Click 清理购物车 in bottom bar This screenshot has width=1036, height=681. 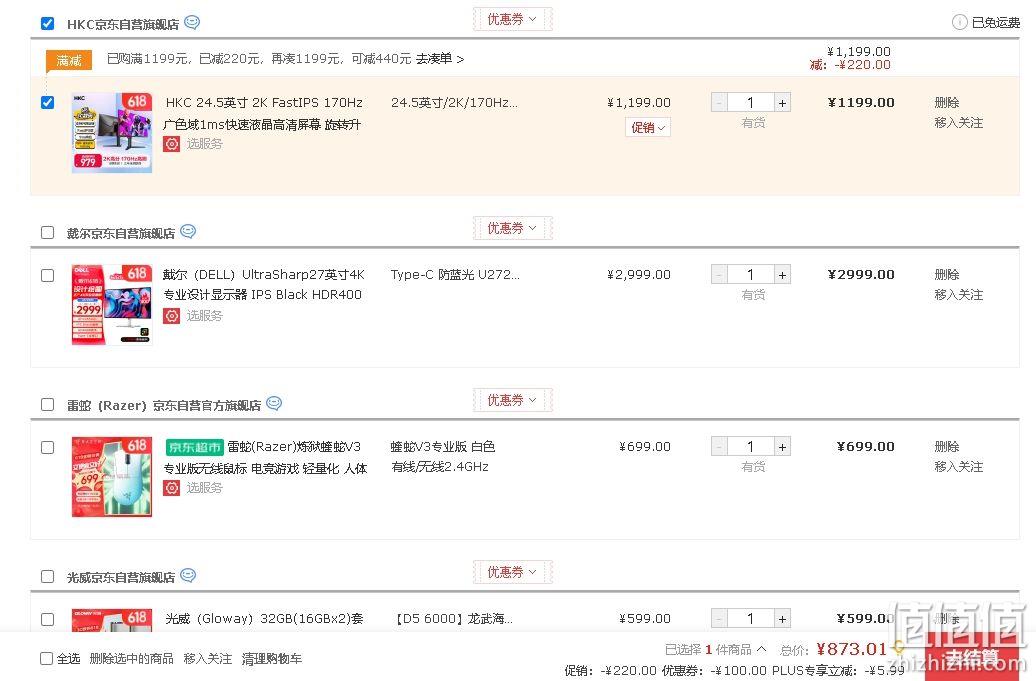tap(272, 659)
